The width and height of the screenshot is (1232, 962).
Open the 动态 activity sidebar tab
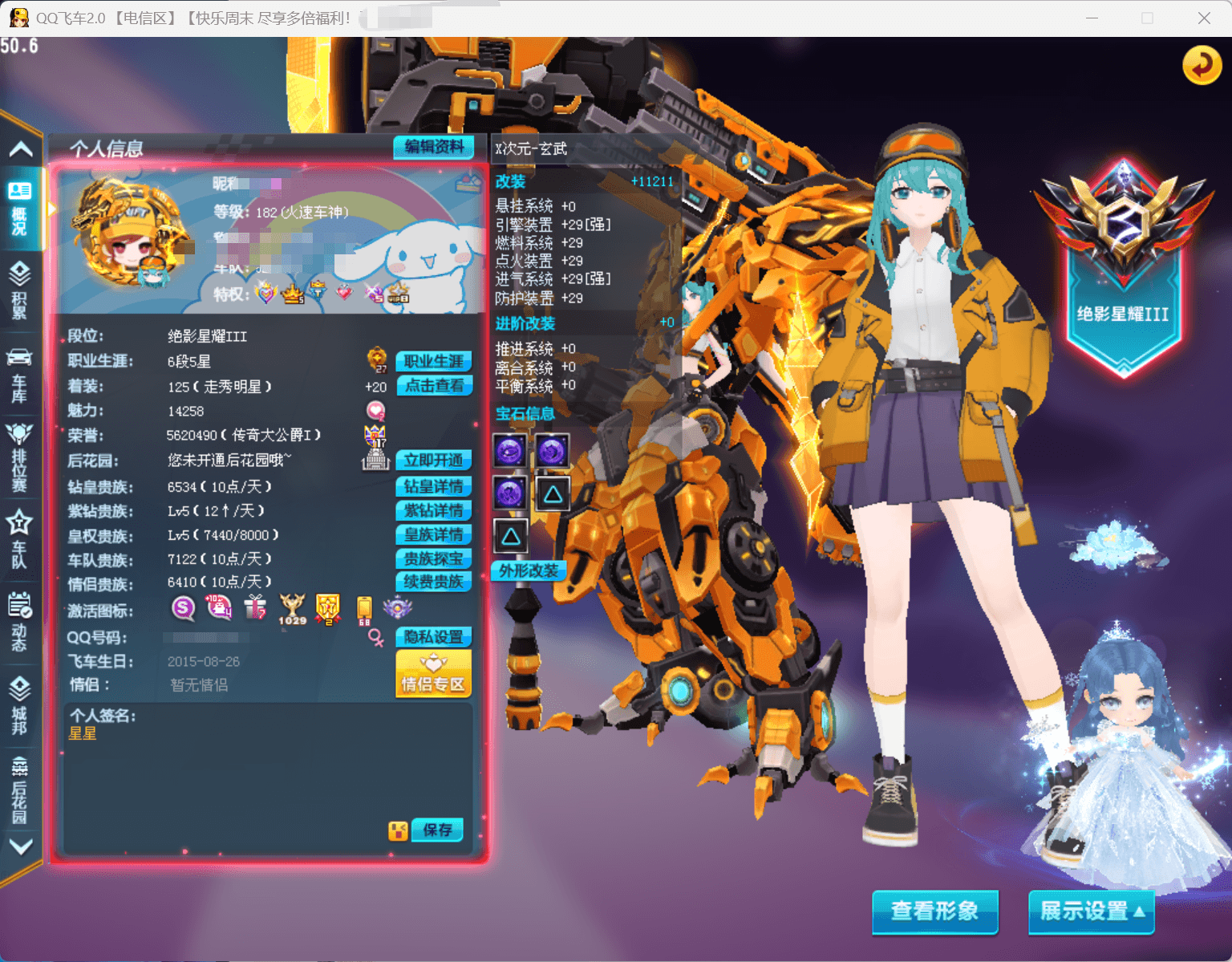click(x=19, y=622)
